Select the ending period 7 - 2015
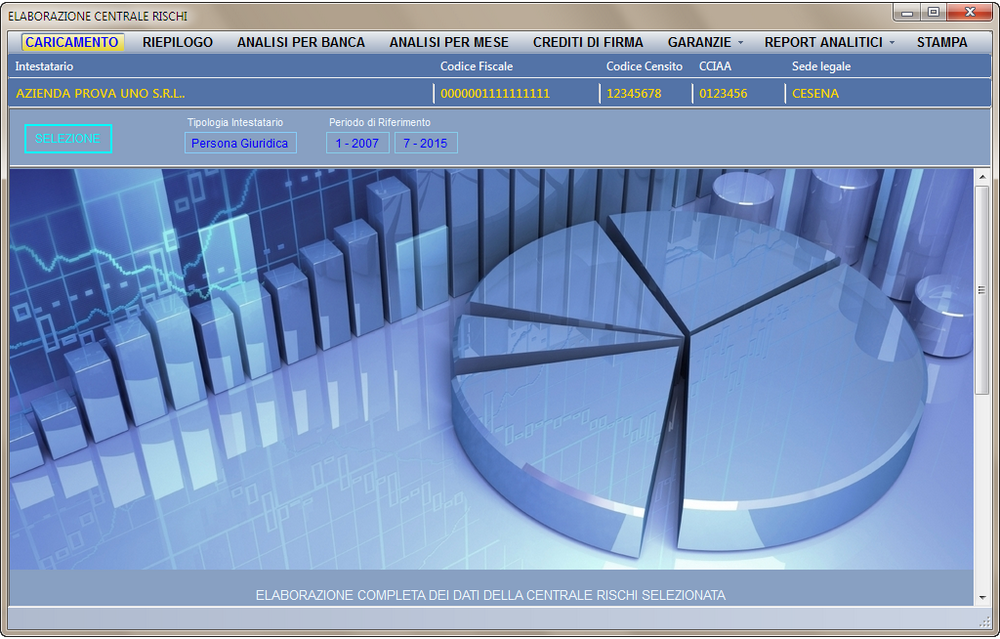This screenshot has height=639, width=1000. [425, 142]
